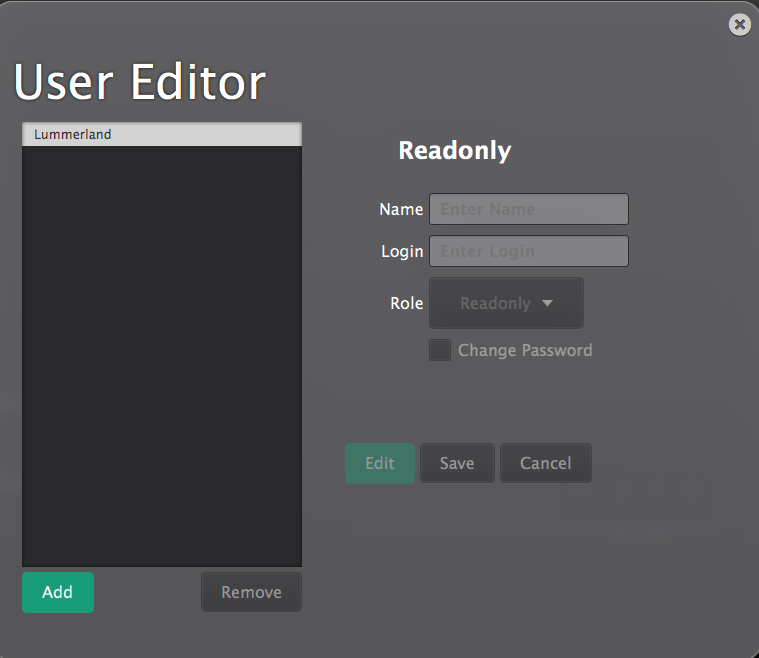Viewport: 759px width, 658px height.
Task: Click the Role dropdown arrow triangle
Action: tap(547, 303)
